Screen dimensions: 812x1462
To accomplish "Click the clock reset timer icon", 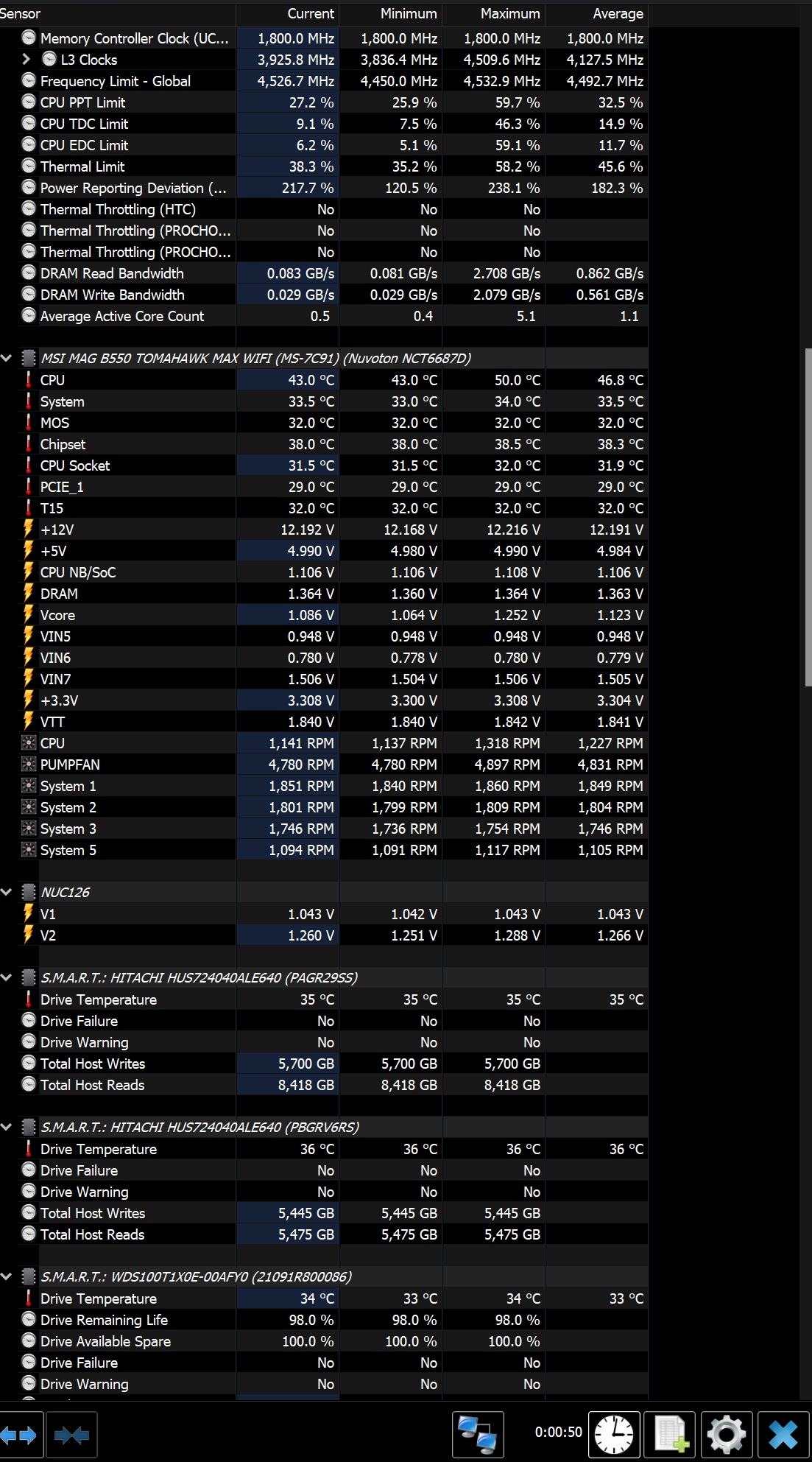I will pos(614,1435).
